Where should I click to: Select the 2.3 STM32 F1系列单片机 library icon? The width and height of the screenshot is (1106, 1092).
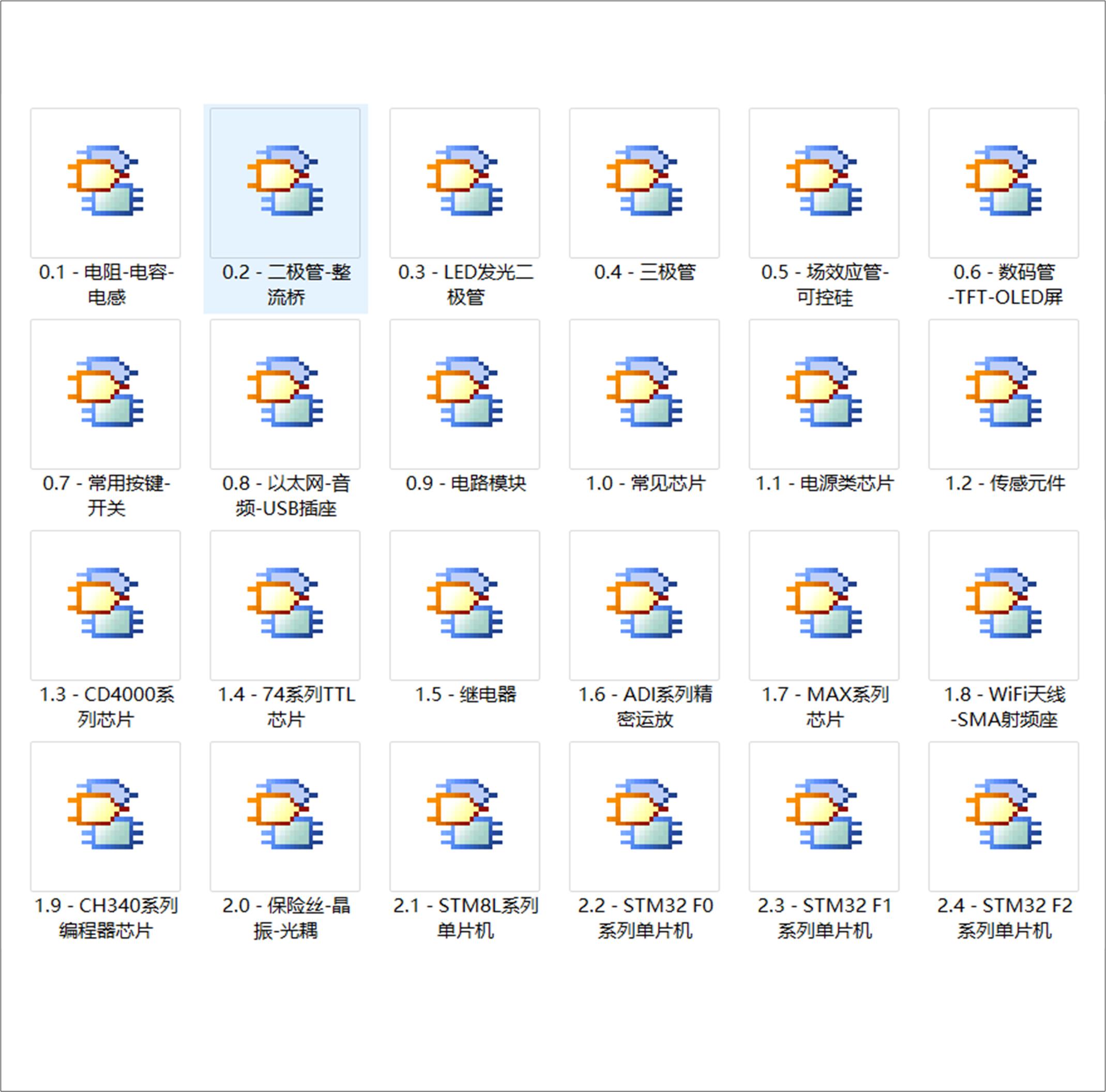click(824, 817)
